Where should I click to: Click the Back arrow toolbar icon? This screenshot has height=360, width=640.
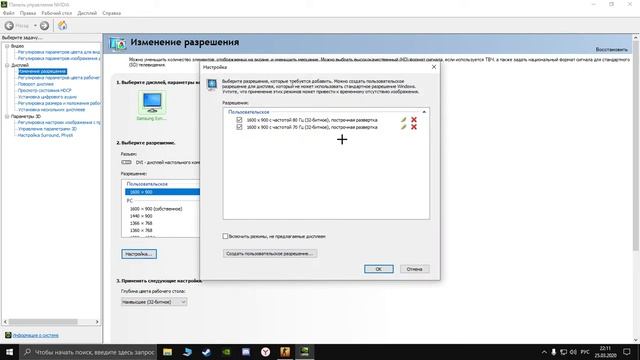tap(9, 26)
